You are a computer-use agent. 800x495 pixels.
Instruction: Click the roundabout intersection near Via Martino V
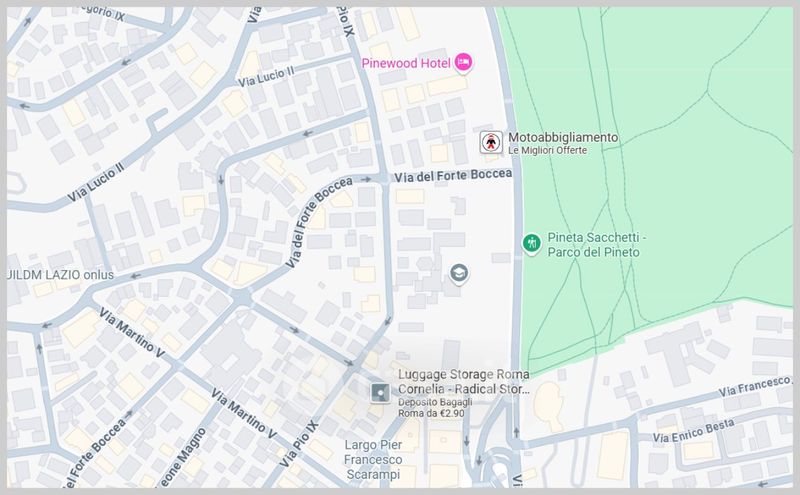[x=241, y=297]
